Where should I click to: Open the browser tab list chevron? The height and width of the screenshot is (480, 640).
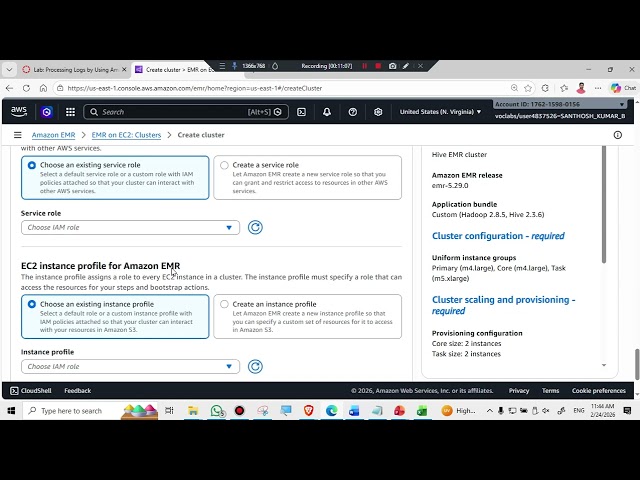click(9, 70)
